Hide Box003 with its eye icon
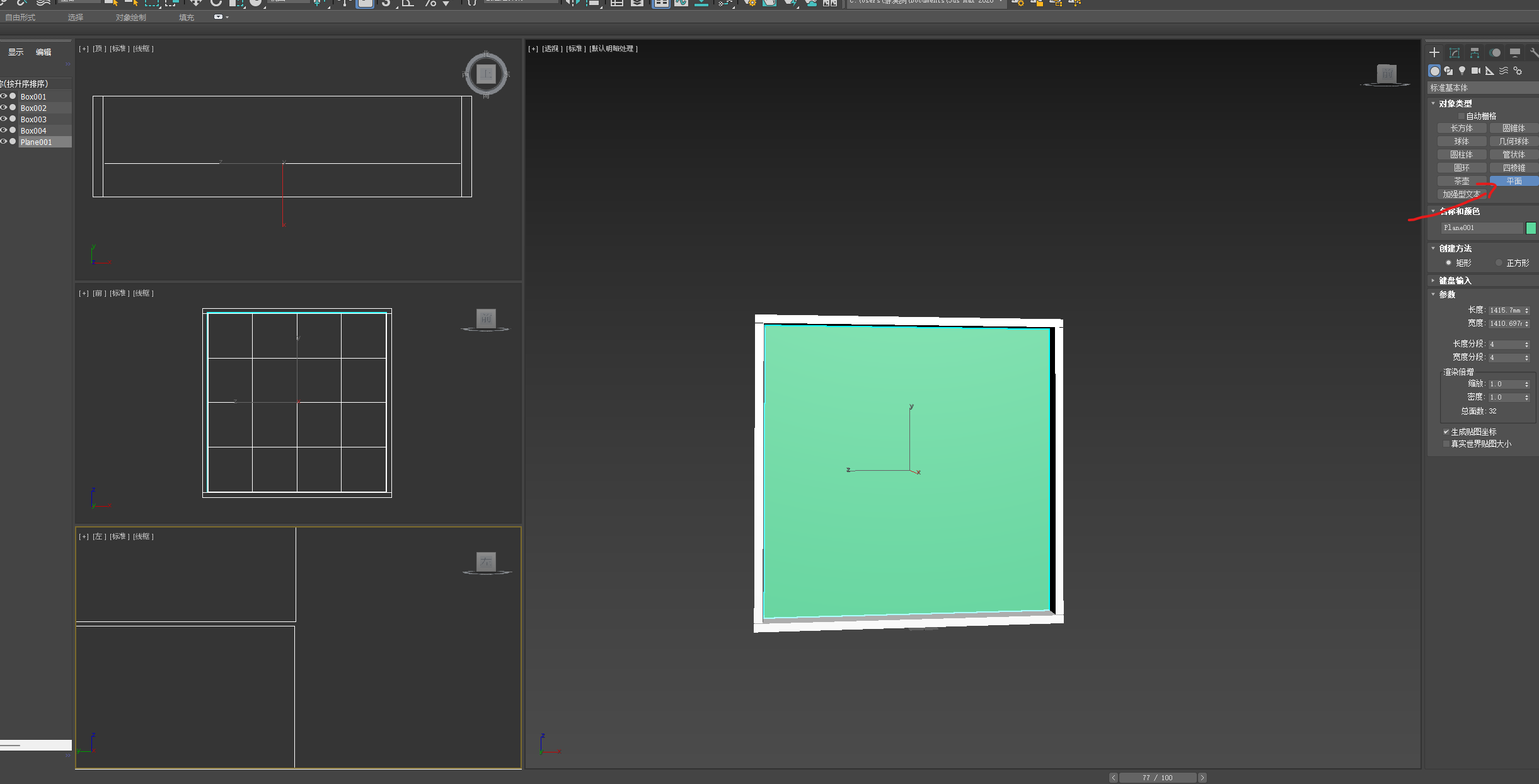This screenshot has height=784, width=1539. tap(4, 119)
